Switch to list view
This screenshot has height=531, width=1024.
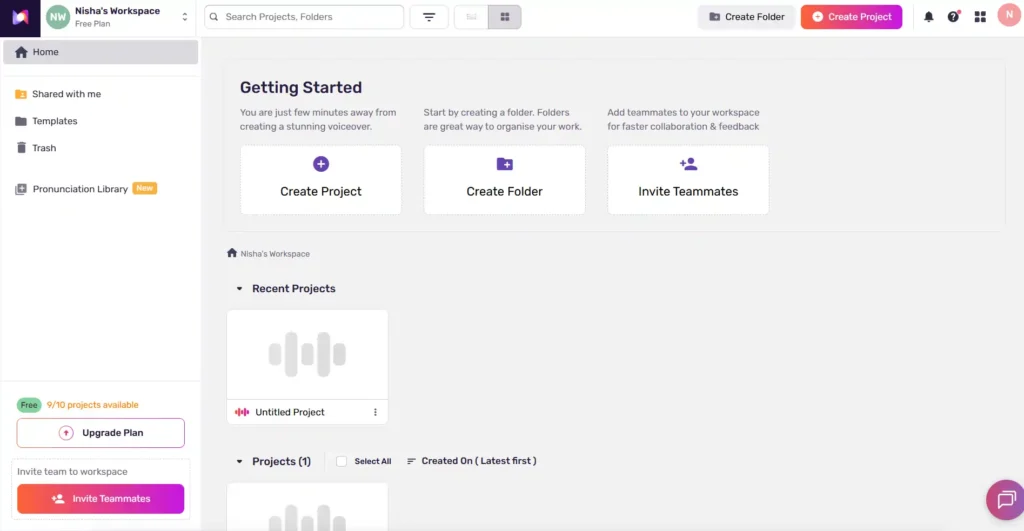tap(472, 17)
